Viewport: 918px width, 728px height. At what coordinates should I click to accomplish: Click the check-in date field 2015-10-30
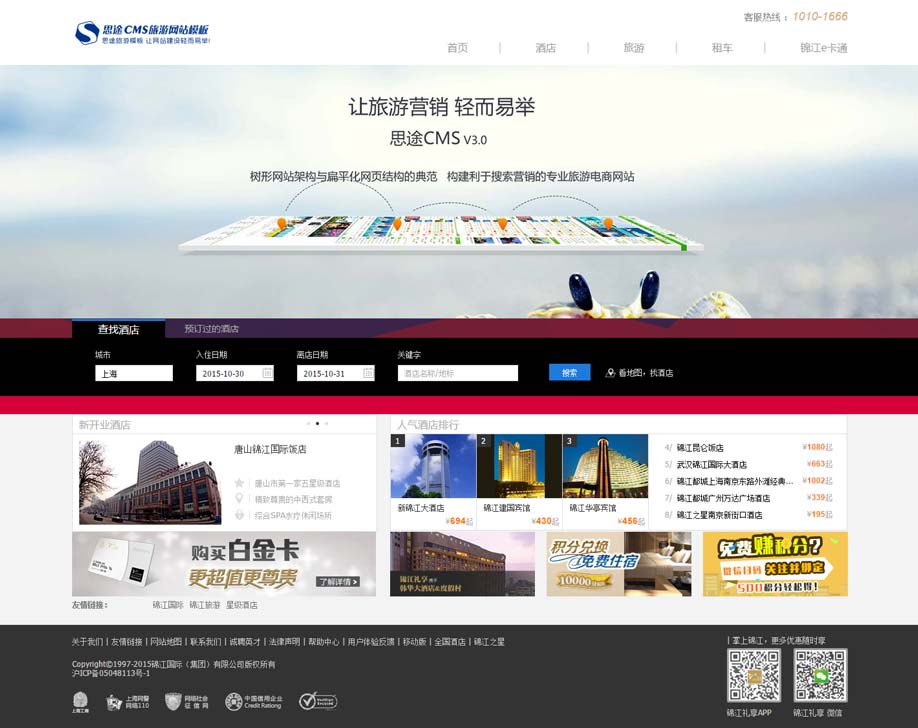(x=235, y=373)
